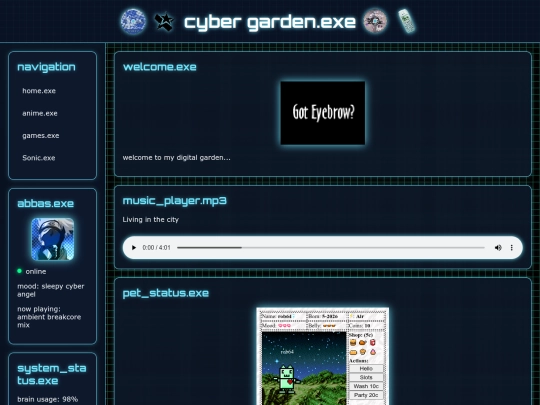Click the 0:00 / 4:01 time display

coord(156,248)
